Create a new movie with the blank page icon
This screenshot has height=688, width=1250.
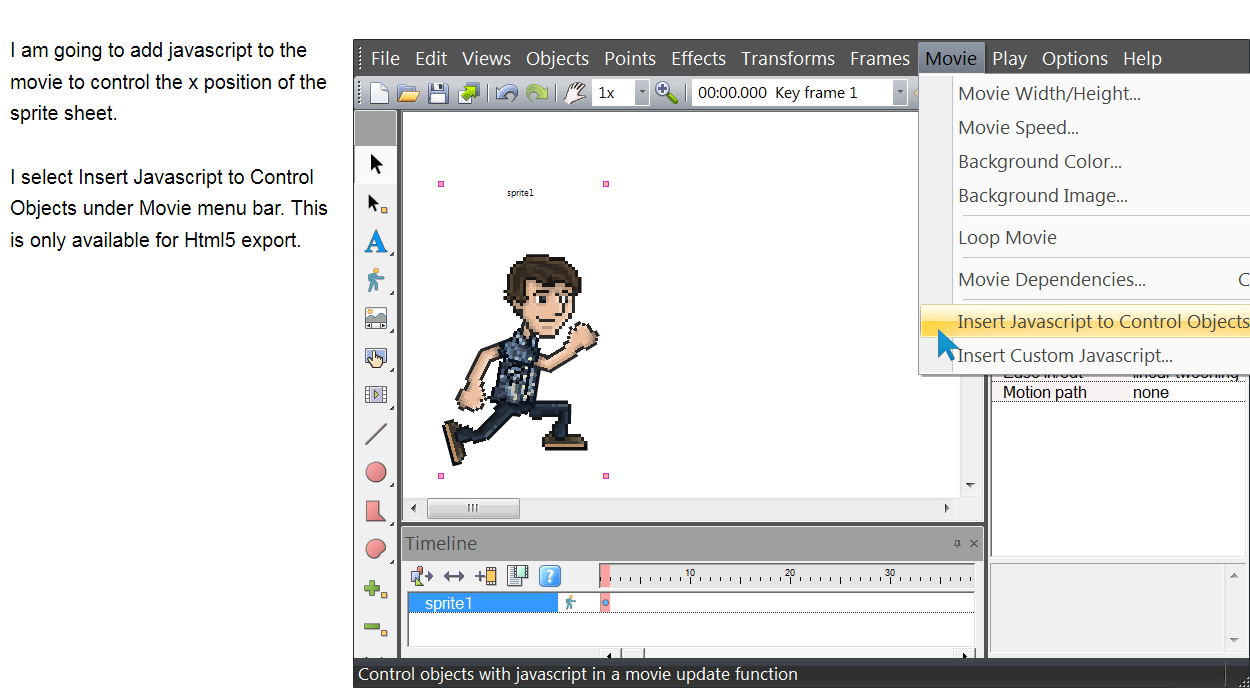coord(379,93)
